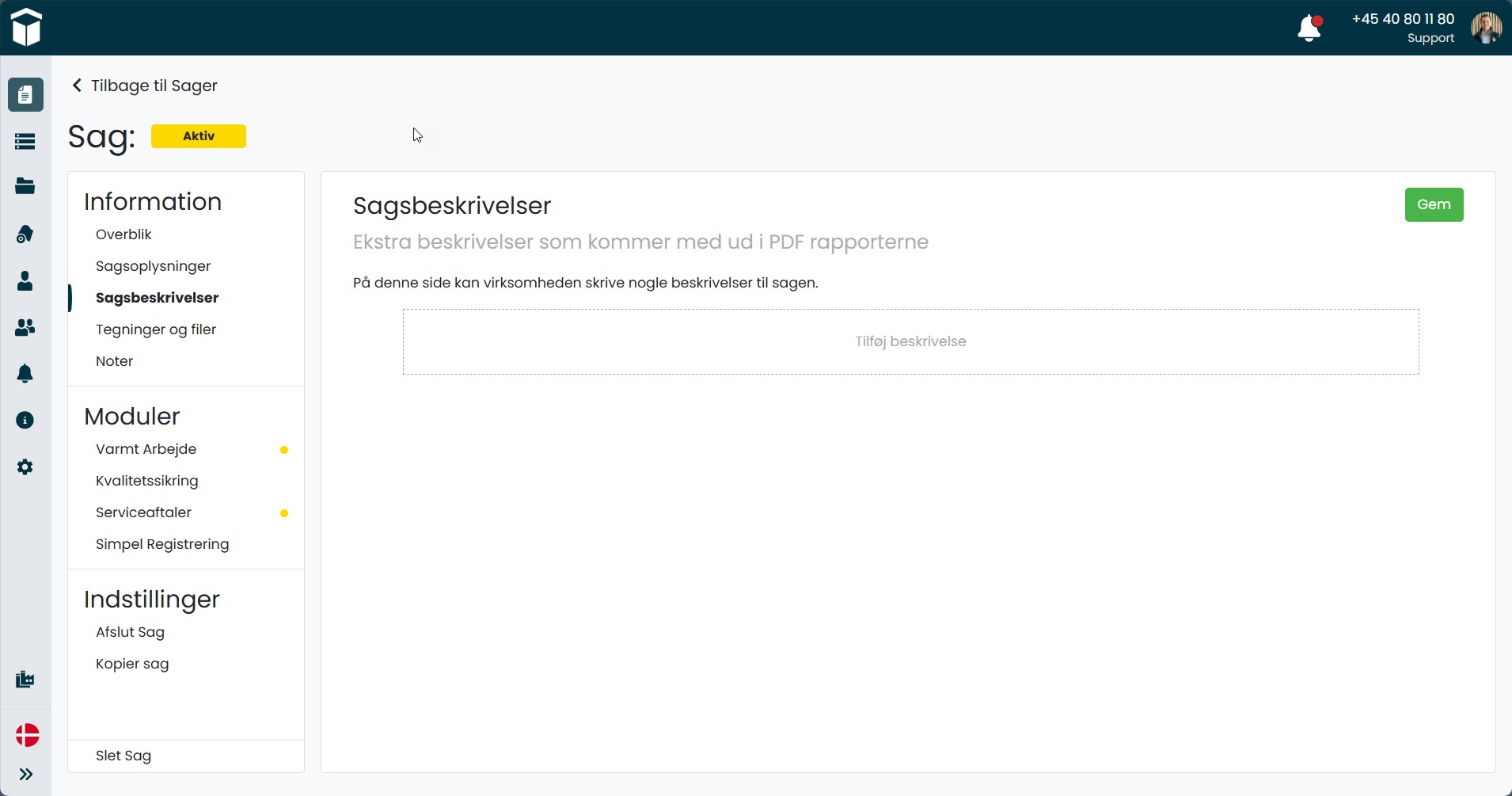Open the Varmt Arbejde module
The width and height of the screenshot is (1512, 796).
pos(146,449)
